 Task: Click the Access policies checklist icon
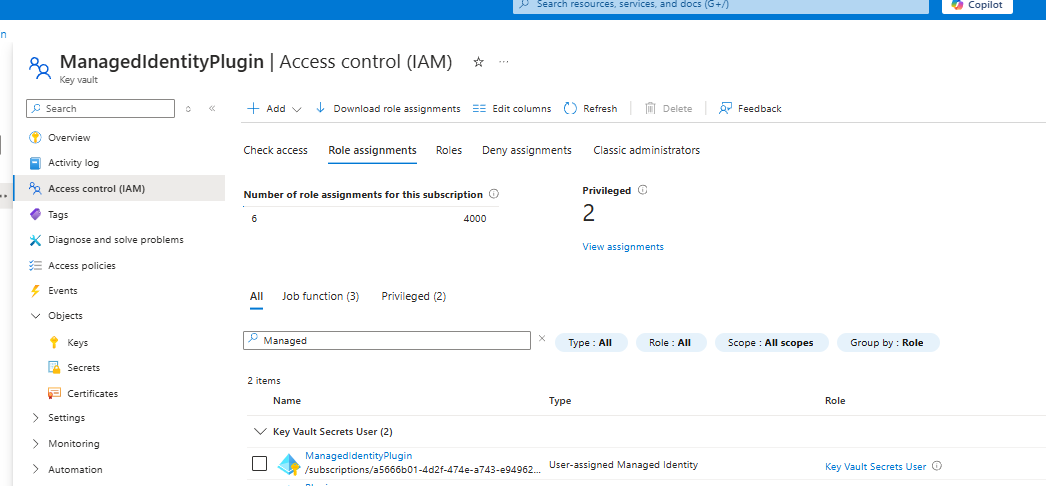(x=35, y=265)
